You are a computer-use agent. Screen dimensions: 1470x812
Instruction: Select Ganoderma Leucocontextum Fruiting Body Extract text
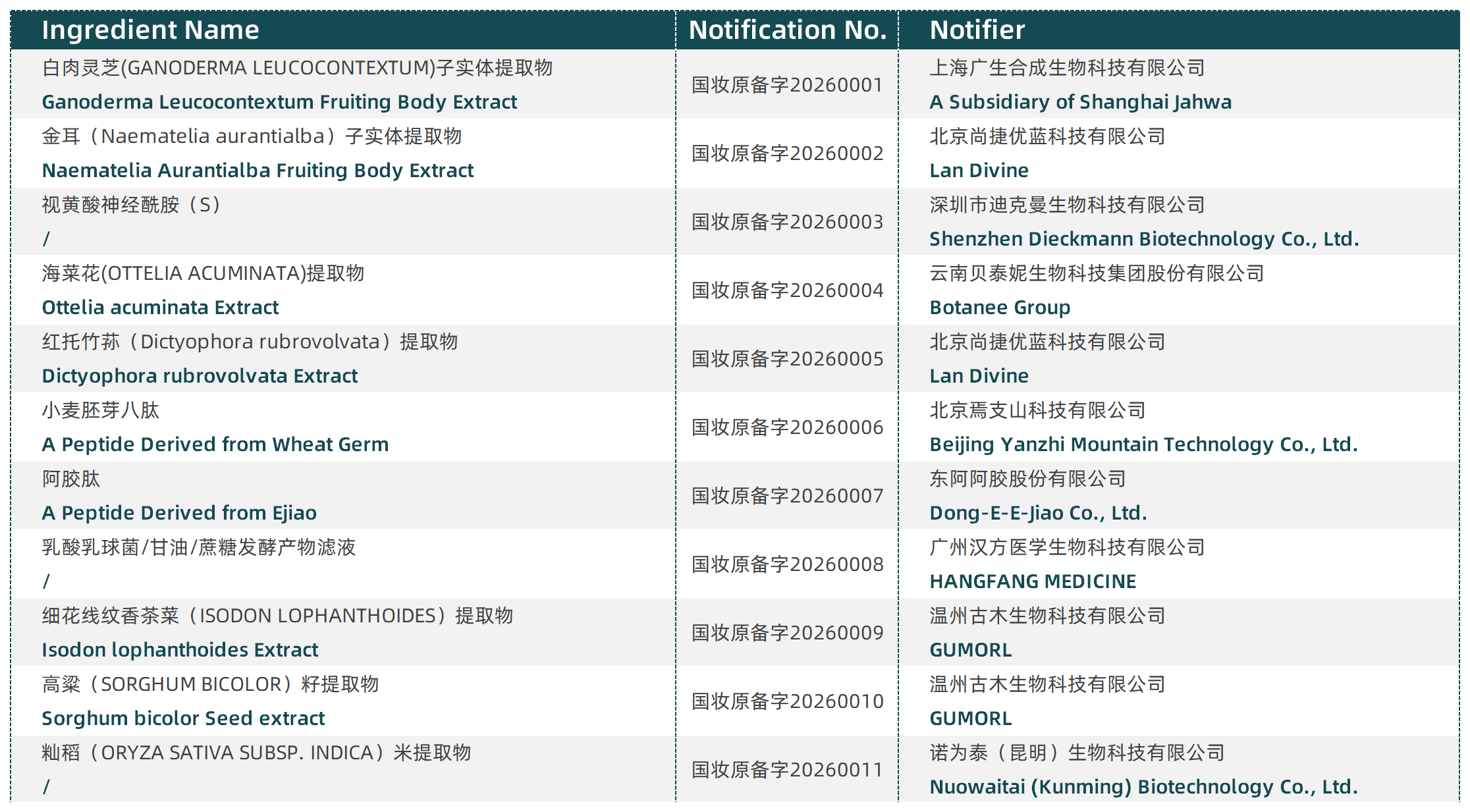click(x=279, y=102)
